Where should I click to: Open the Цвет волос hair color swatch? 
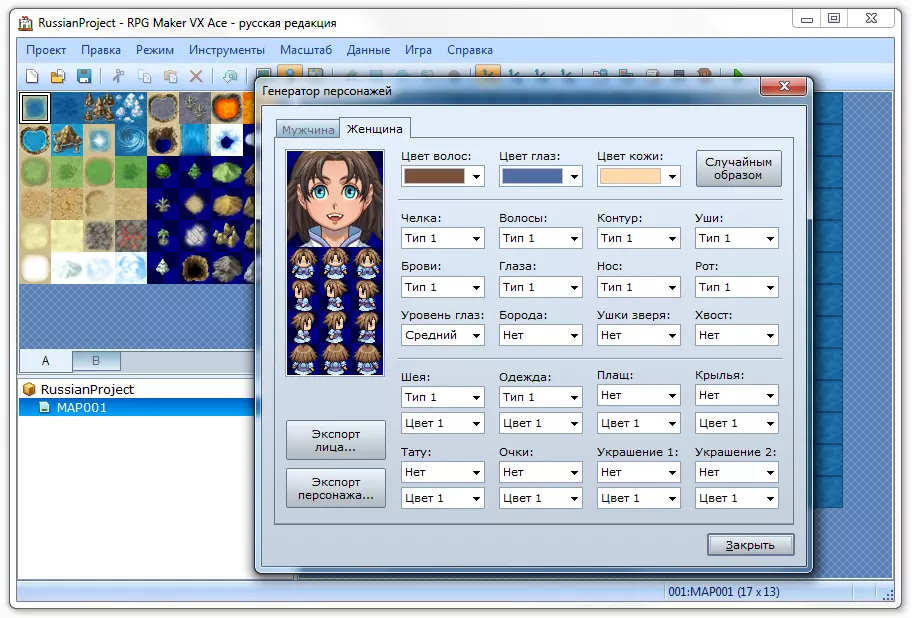(443, 176)
